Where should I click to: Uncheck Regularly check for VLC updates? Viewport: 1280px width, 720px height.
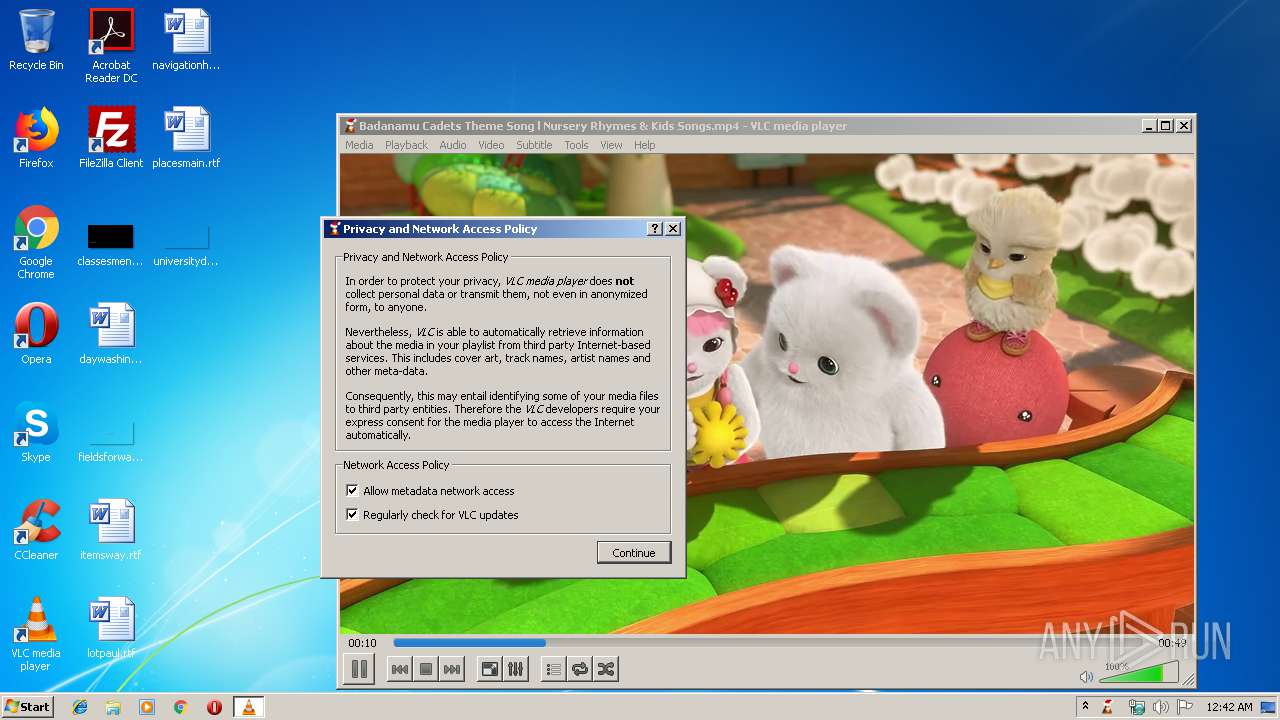coord(352,515)
